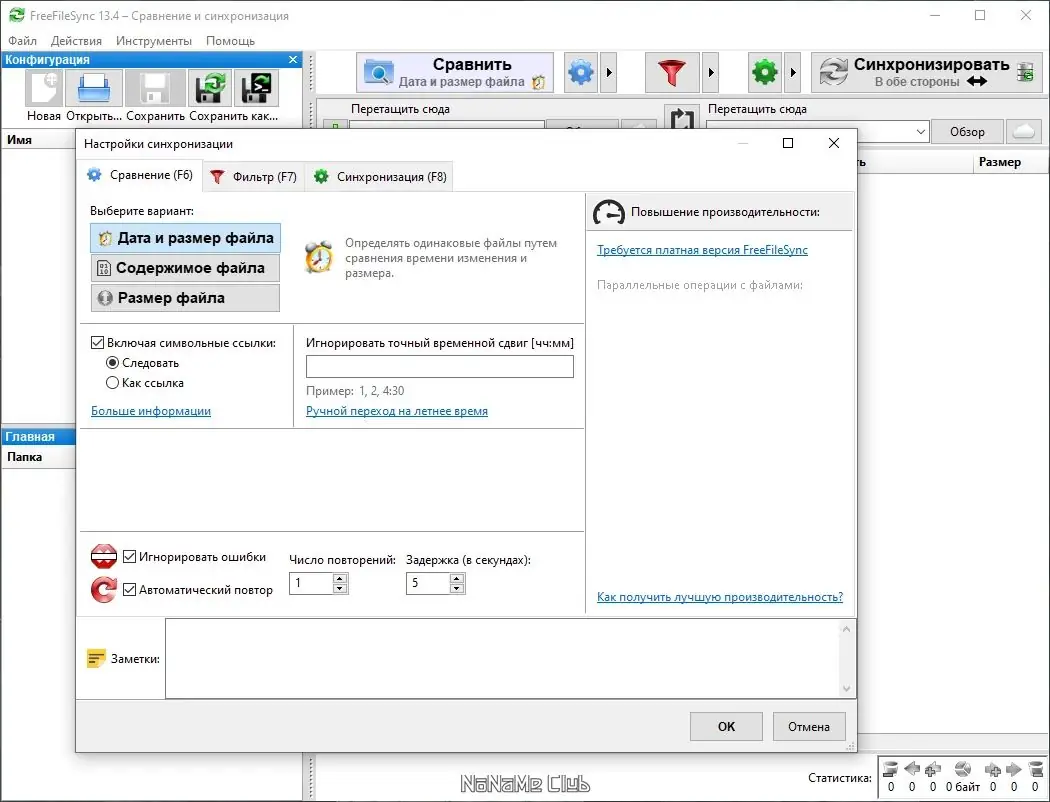The width and height of the screenshot is (1050, 802).
Task: Open Ручной переход на летнее время link
Action: pos(396,411)
